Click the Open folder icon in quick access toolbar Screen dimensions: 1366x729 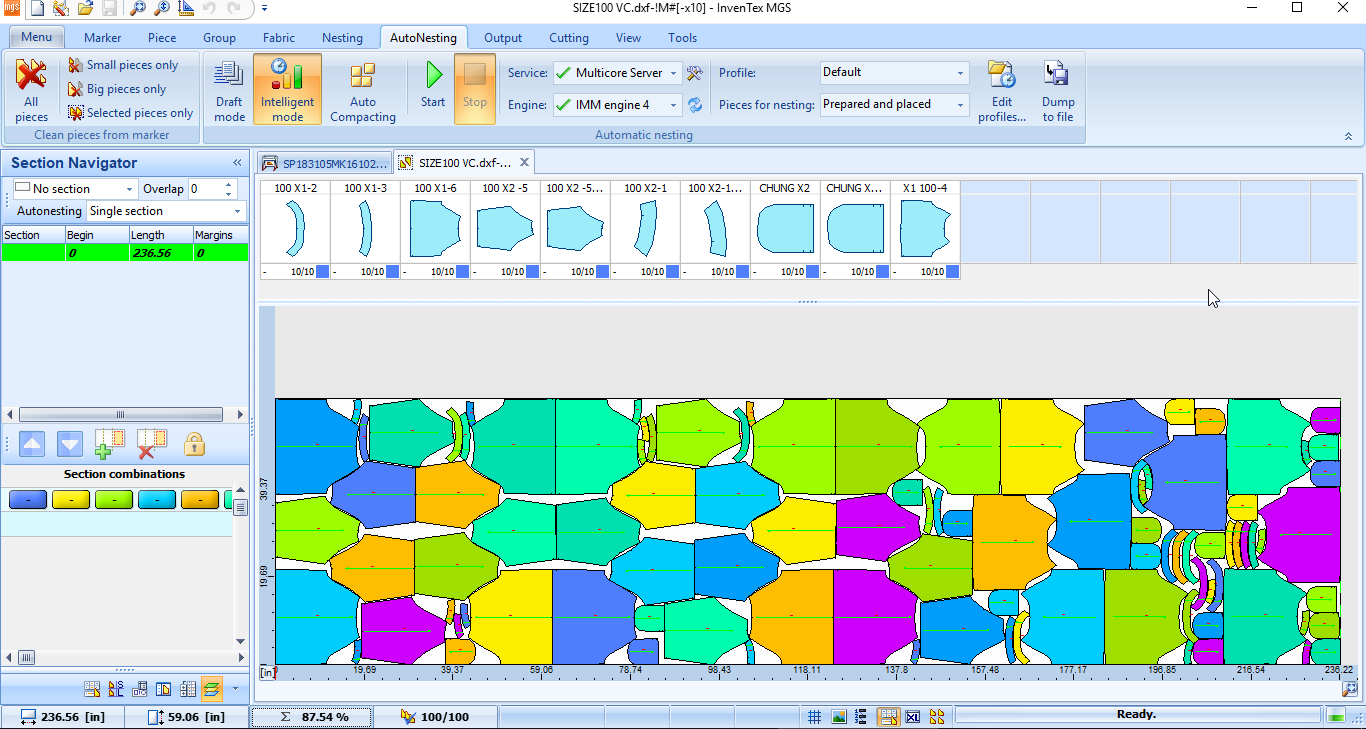pyautogui.click(x=85, y=9)
